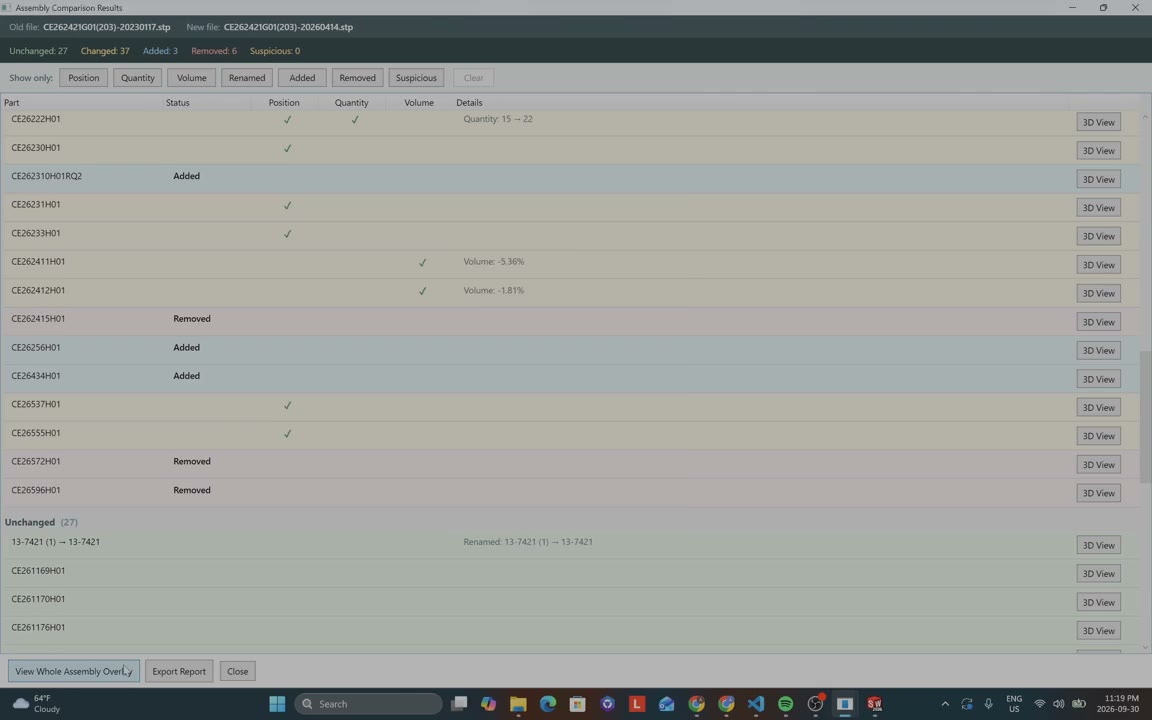Show only Removed parts

point(358,78)
